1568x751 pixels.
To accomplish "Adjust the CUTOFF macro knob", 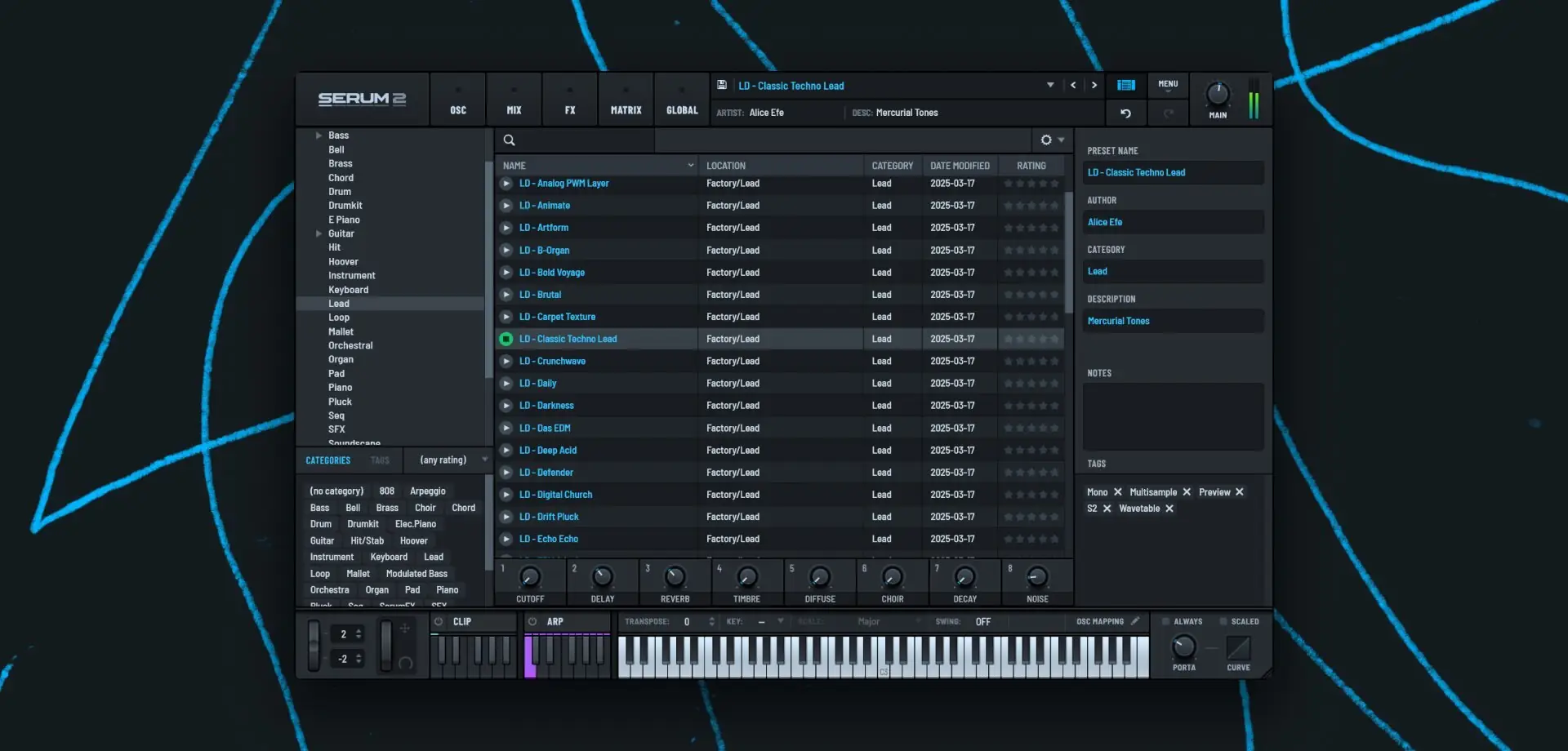I will click(529, 578).
